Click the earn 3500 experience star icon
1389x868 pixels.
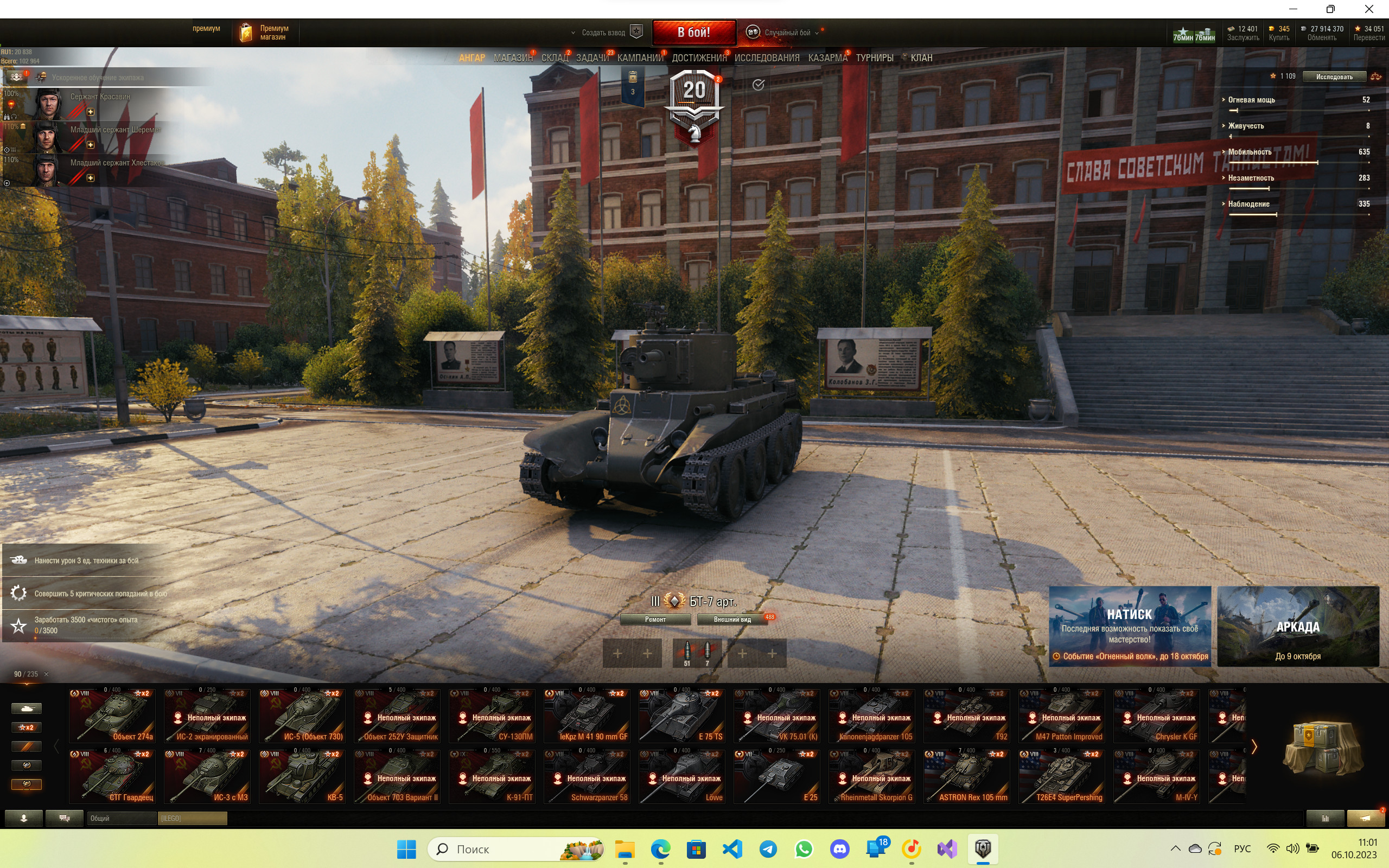[18, 625]
